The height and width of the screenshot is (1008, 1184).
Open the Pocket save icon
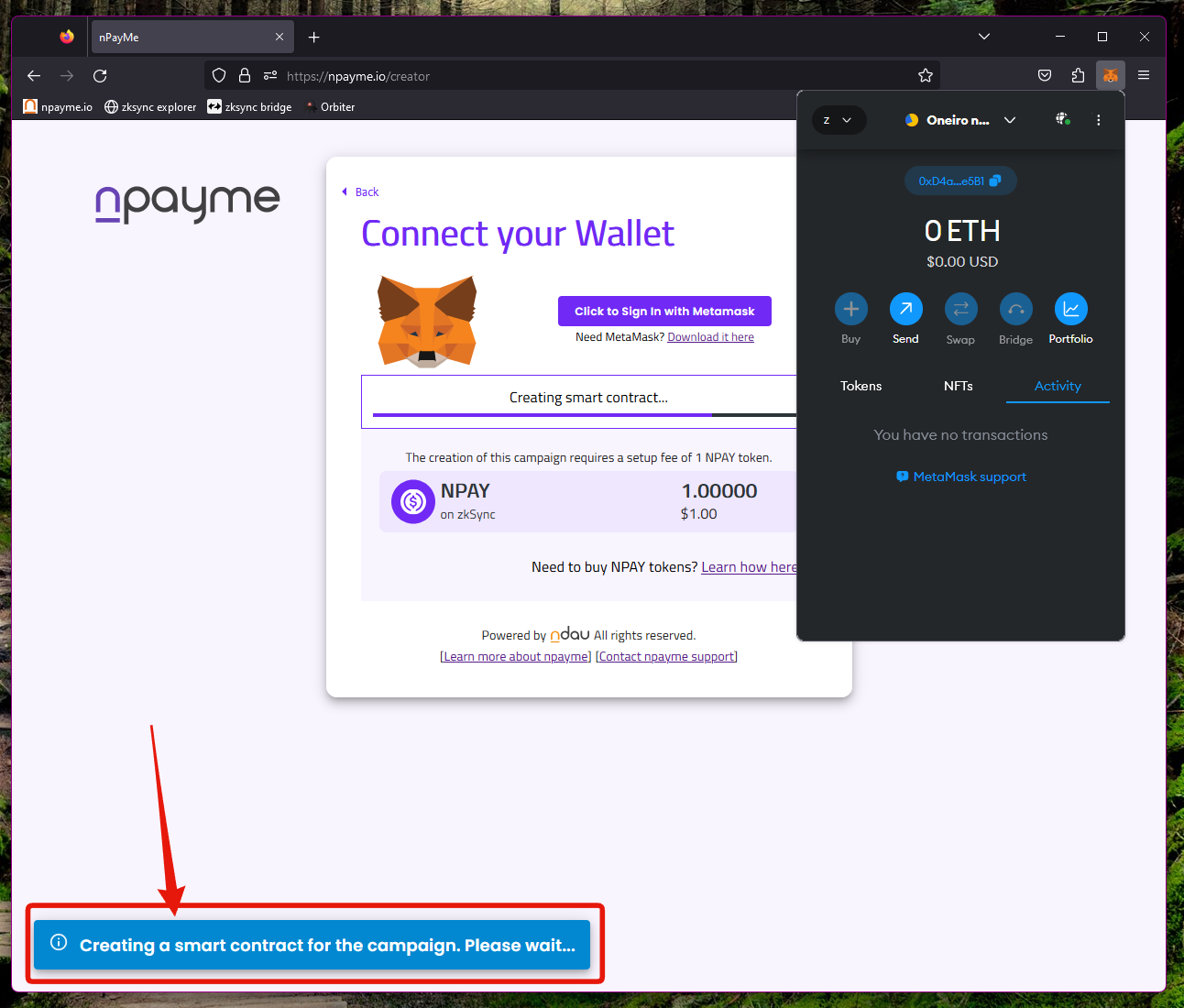pyautogui.click(x=1045, y=76)
